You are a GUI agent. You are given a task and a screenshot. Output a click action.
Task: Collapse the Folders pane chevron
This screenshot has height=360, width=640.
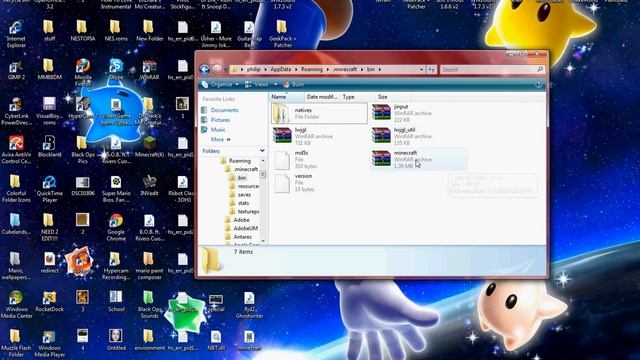coord(262,151)
